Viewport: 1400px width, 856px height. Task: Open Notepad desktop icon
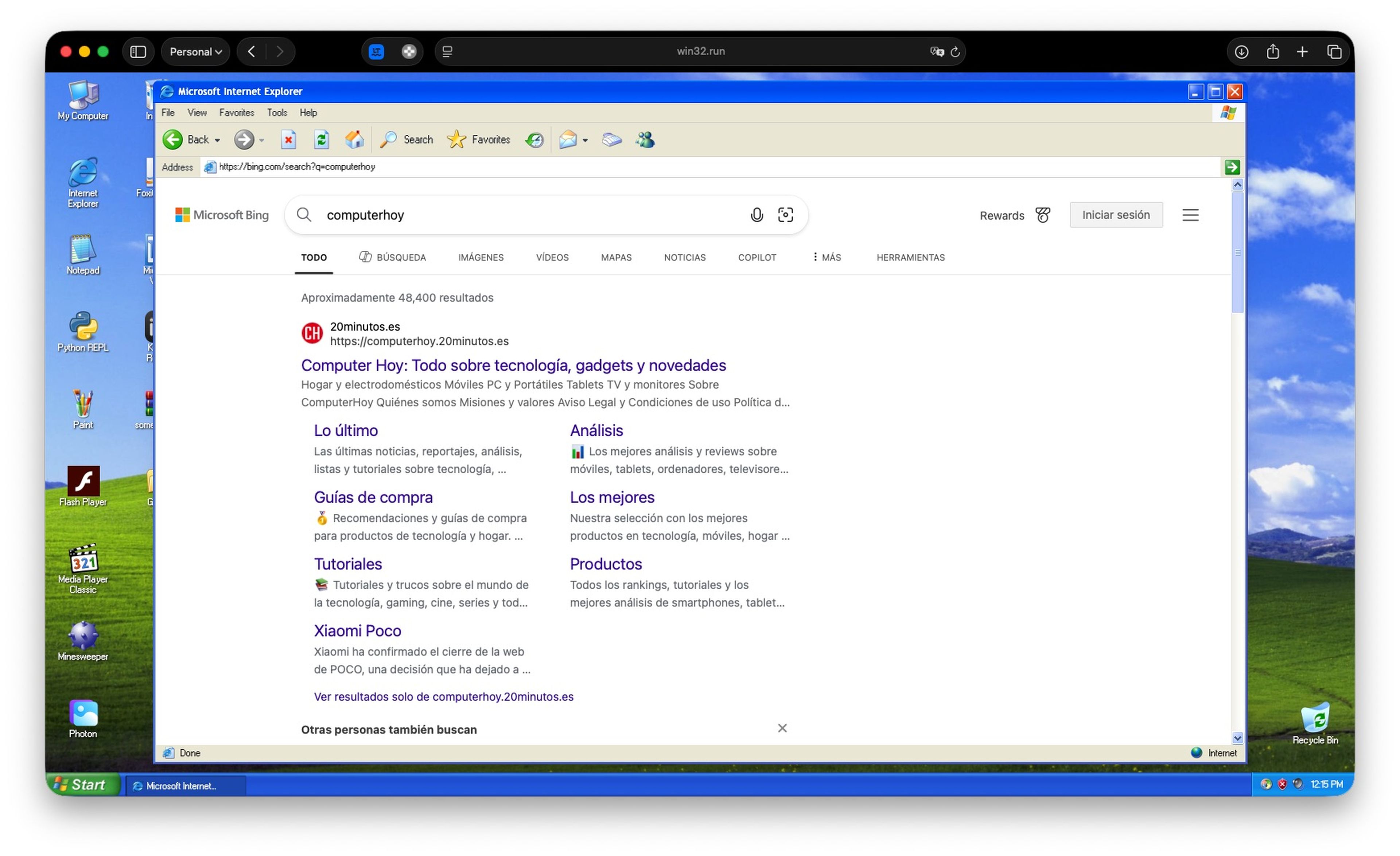[x=83, y=255]
